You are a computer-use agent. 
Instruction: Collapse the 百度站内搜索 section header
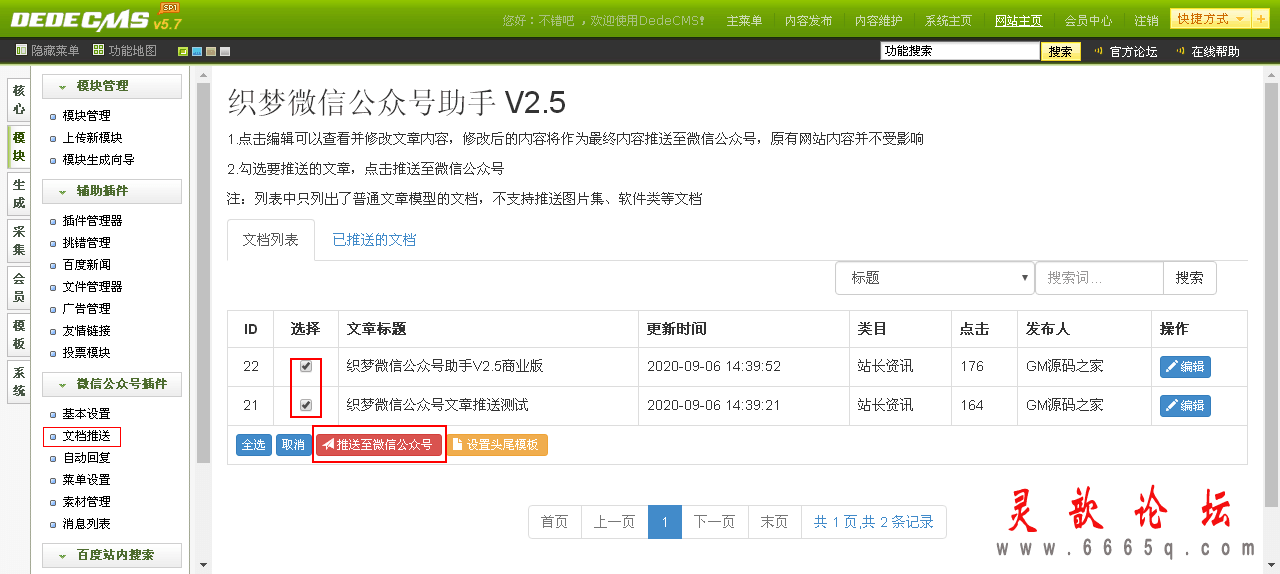coord(112,555)
